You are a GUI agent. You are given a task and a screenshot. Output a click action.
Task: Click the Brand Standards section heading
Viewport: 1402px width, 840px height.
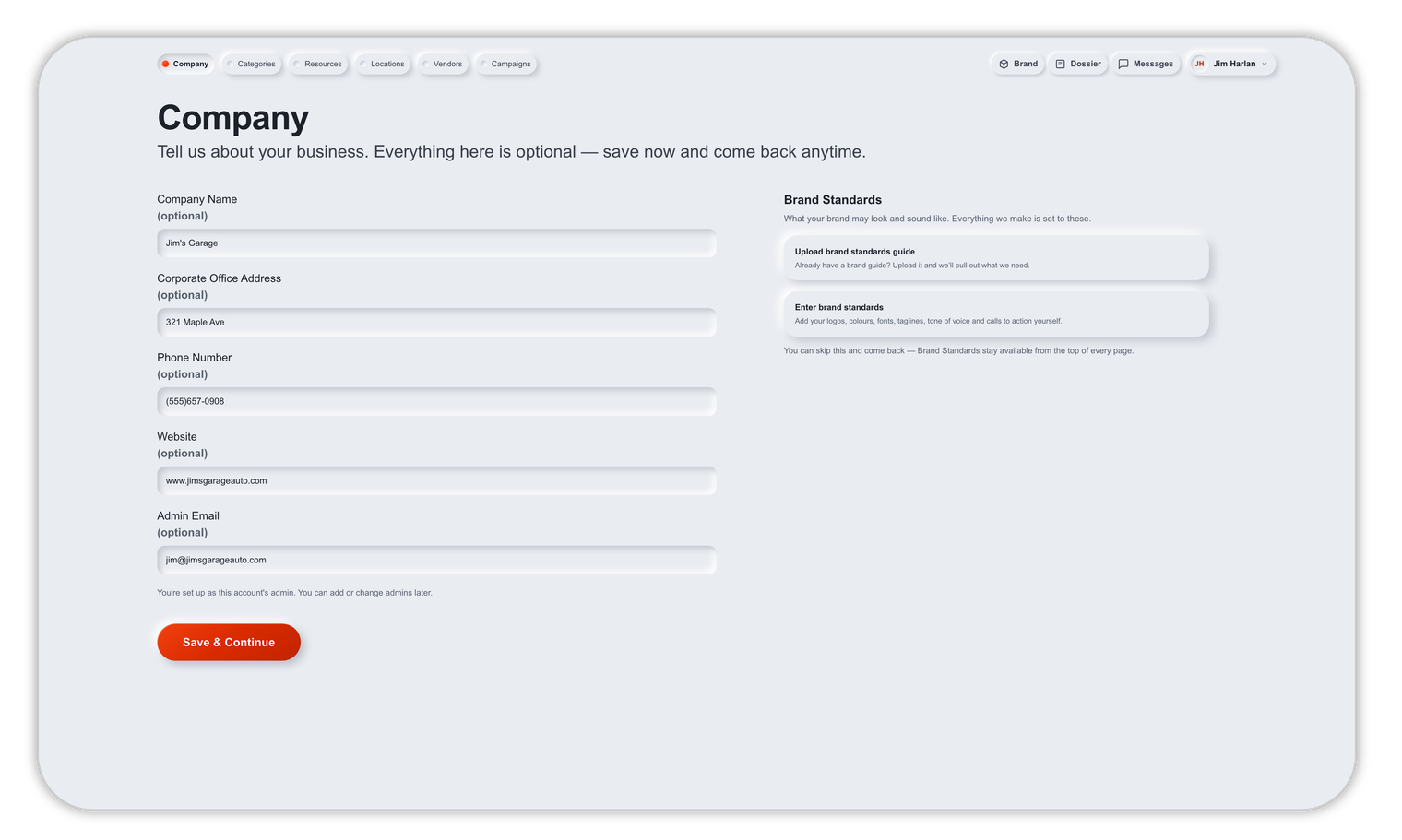[833, 200]
